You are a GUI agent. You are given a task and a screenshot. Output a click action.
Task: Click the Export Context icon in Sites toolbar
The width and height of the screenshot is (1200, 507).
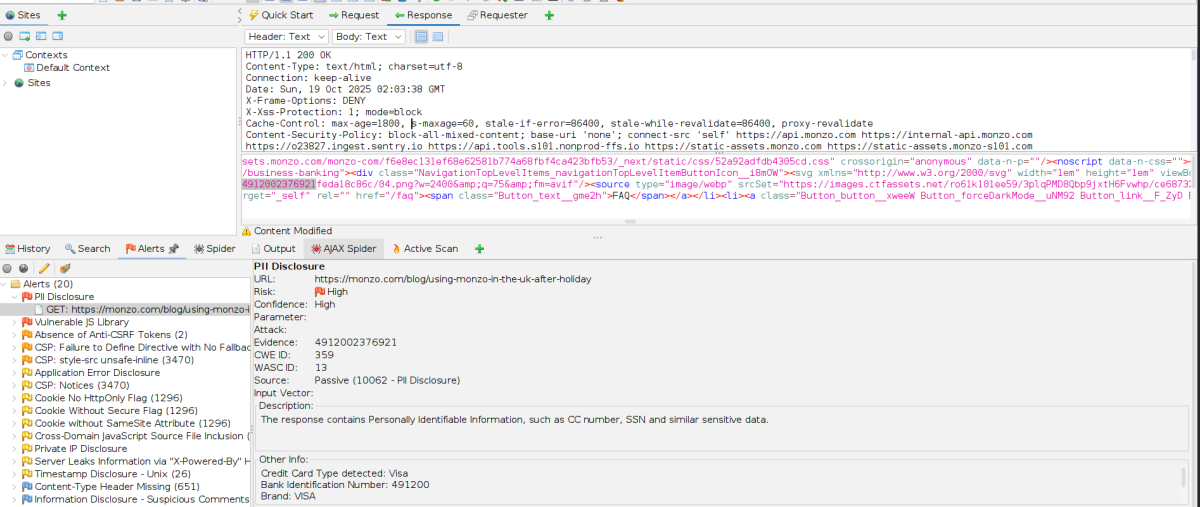(x=58, y=36)
